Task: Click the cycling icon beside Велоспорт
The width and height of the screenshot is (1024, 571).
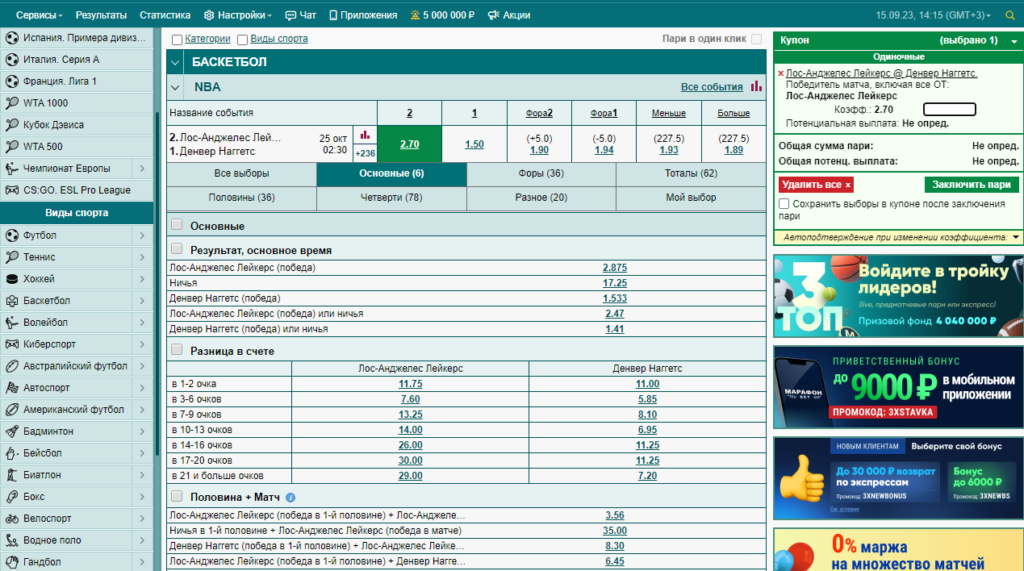Action: click(x=12, y=518)
